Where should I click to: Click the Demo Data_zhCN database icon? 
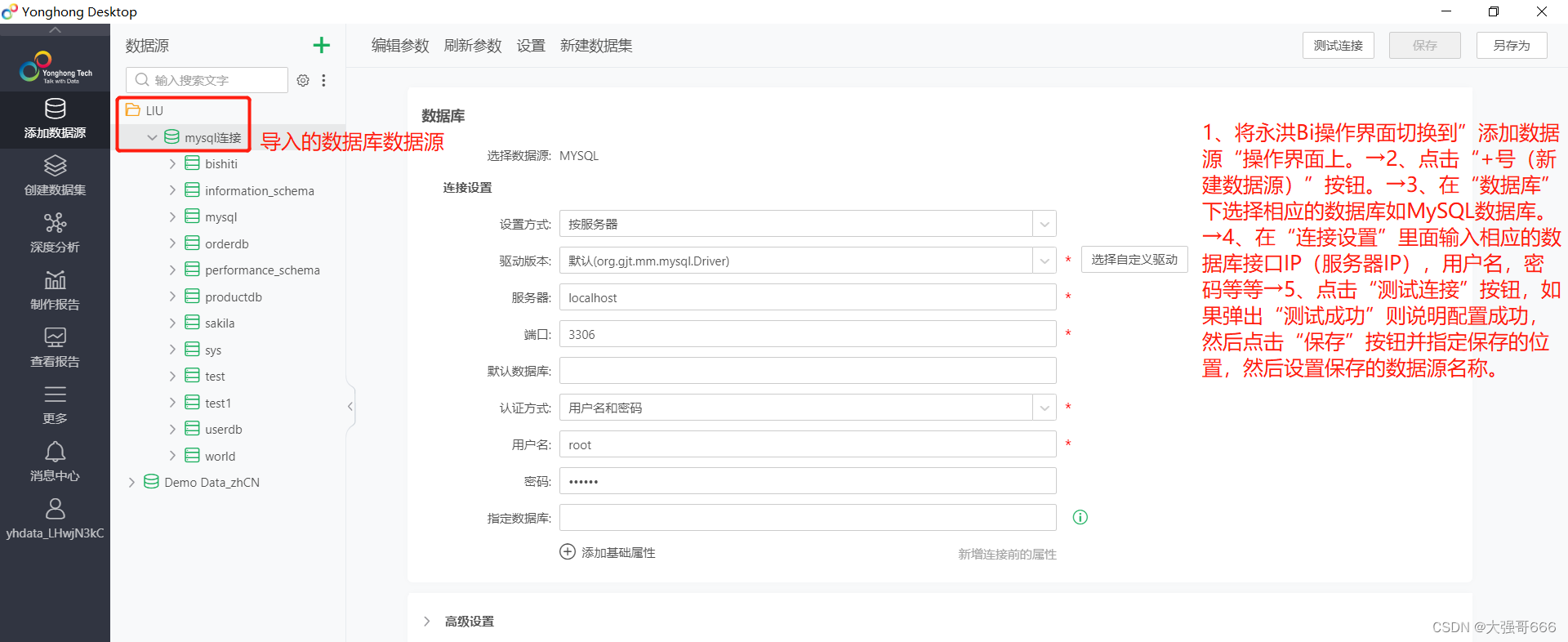pyautogui.click(x=151, y=482)
